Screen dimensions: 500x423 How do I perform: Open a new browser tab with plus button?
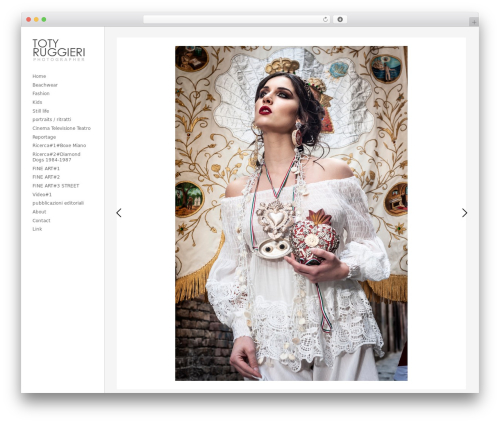[474, 22]
